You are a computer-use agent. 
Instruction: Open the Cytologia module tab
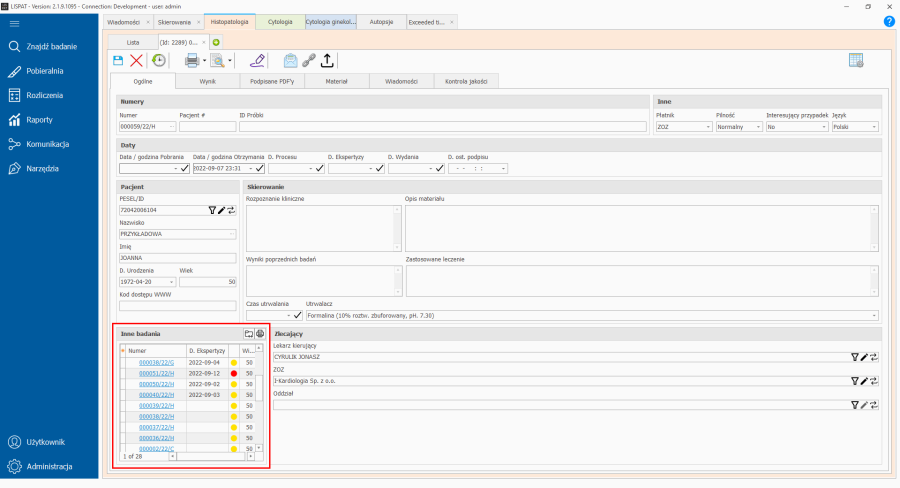tap(280, 21)
